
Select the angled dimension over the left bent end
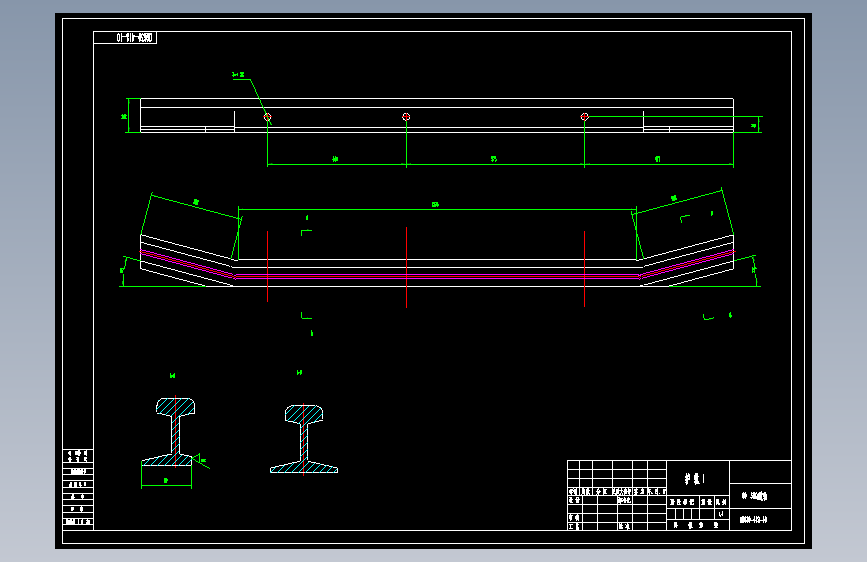click(196, 202)
